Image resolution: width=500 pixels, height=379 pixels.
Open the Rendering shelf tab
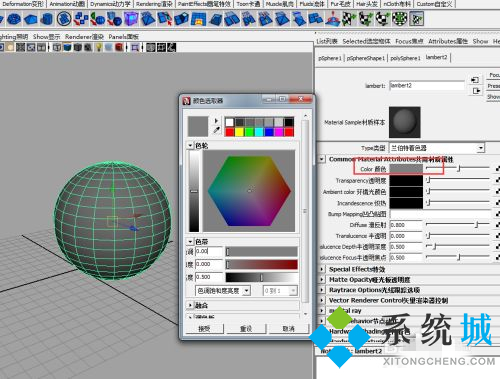point(154,4)
